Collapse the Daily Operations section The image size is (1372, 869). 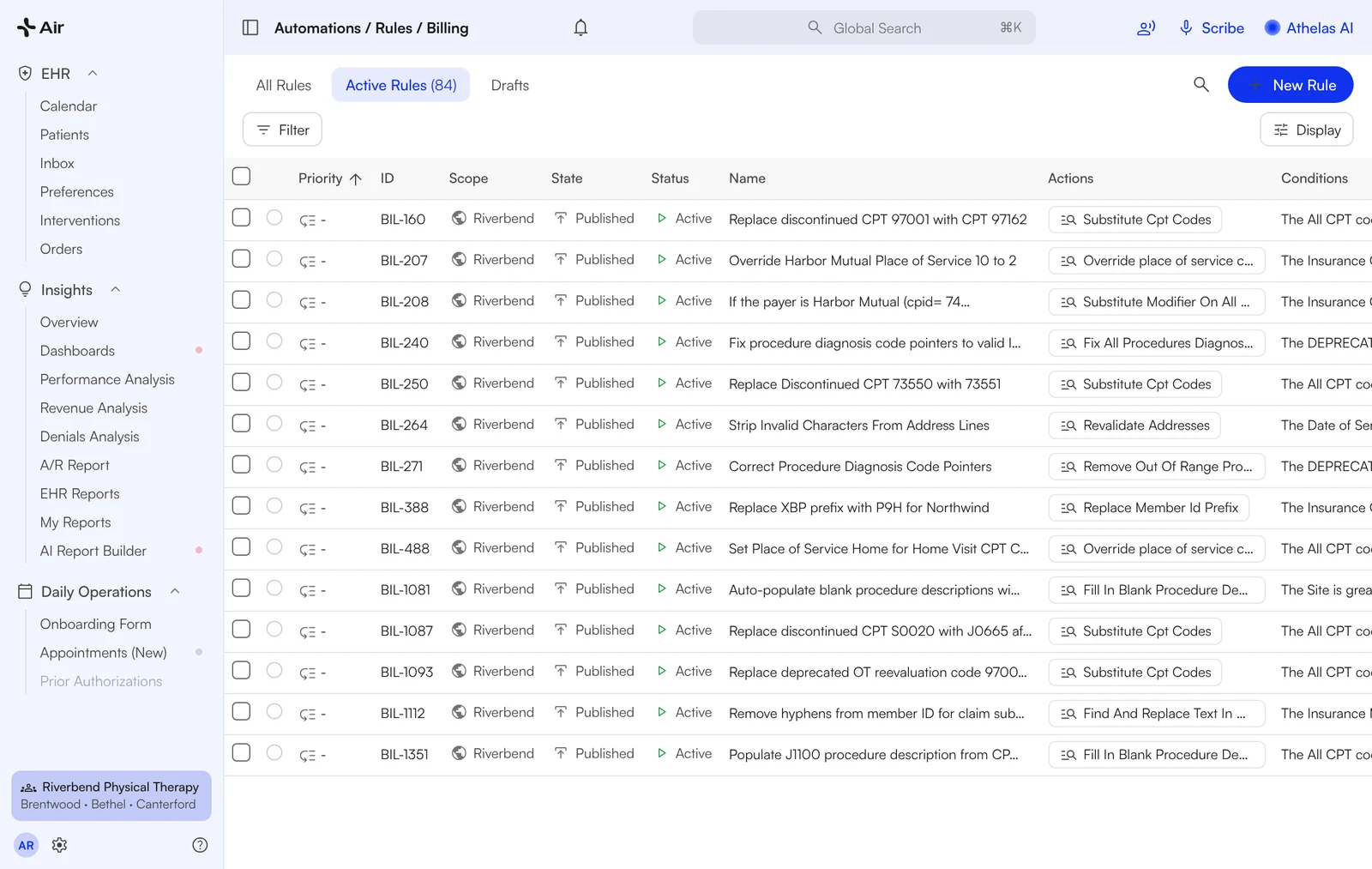coord(175,591)
